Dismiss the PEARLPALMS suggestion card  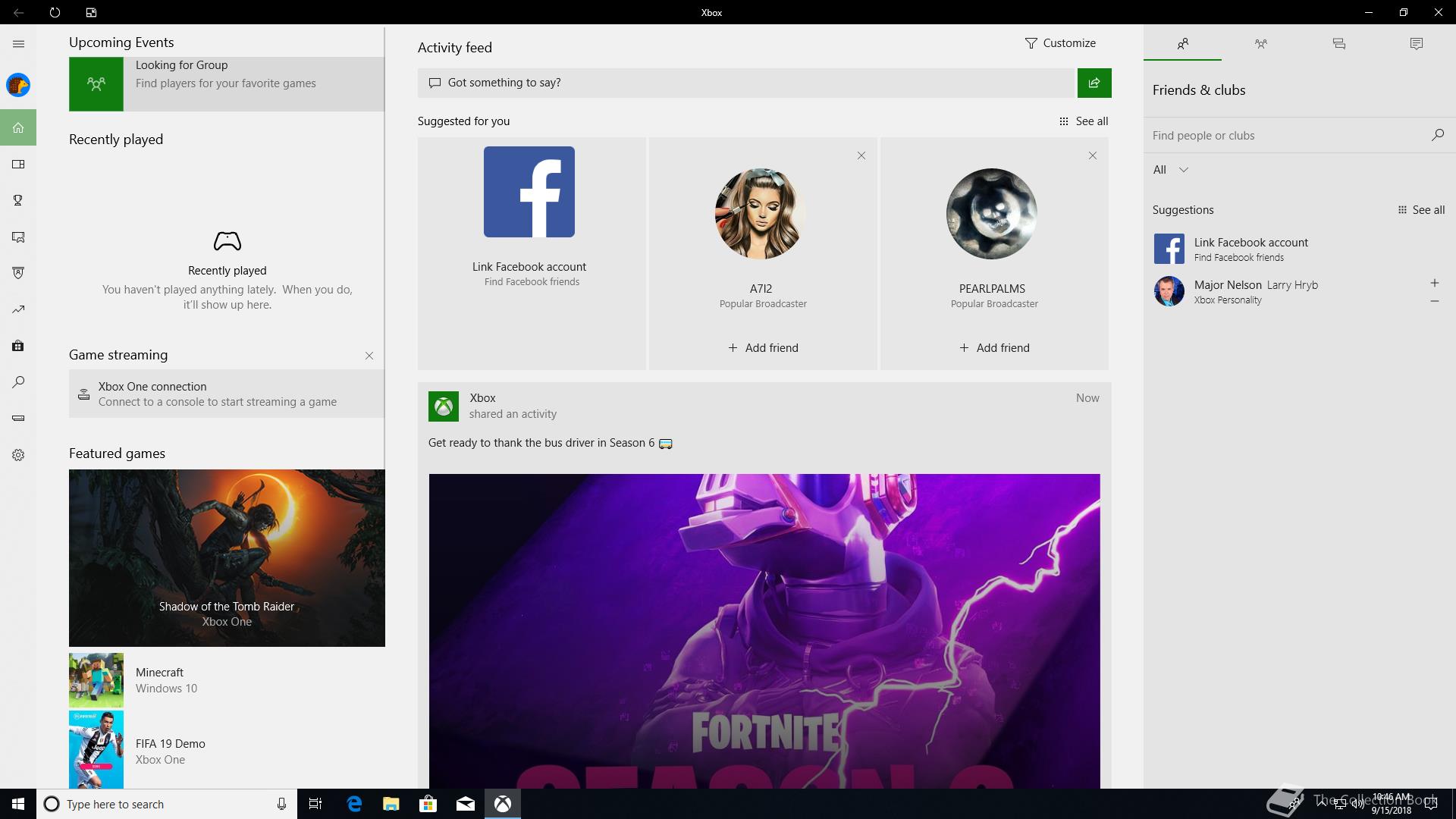1092,155
